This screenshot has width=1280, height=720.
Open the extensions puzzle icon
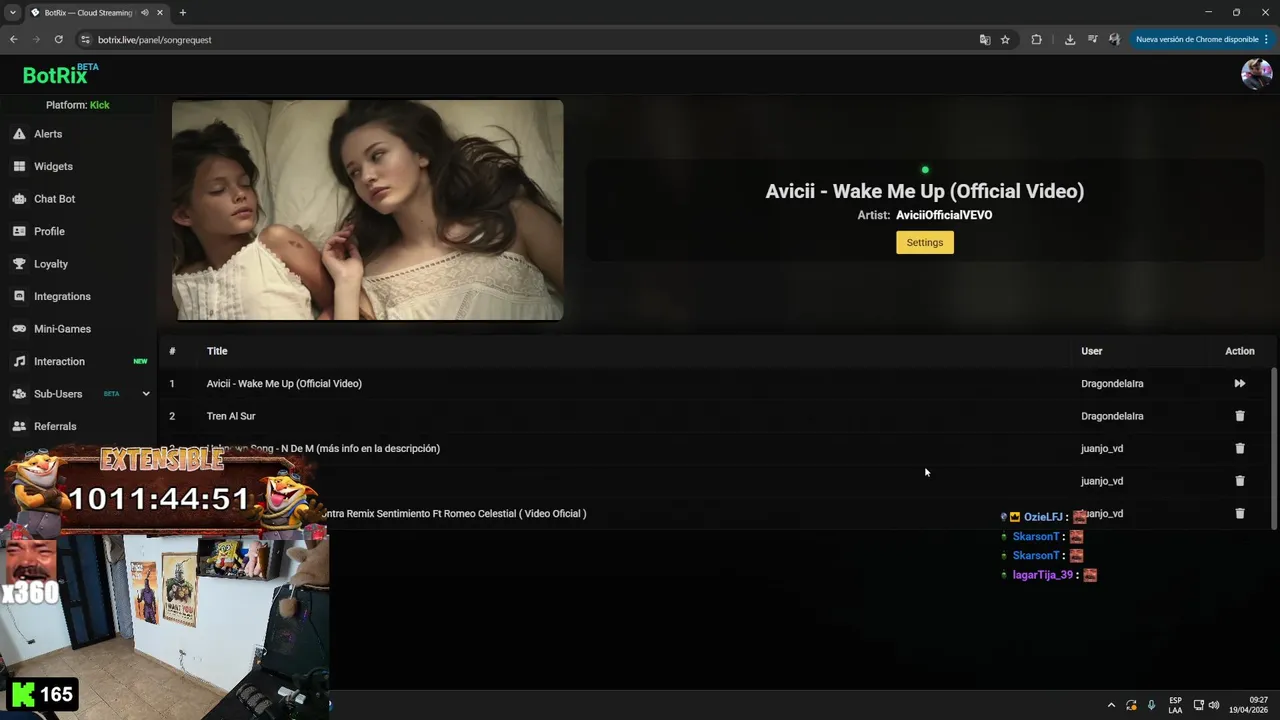tap(1036, 40)
